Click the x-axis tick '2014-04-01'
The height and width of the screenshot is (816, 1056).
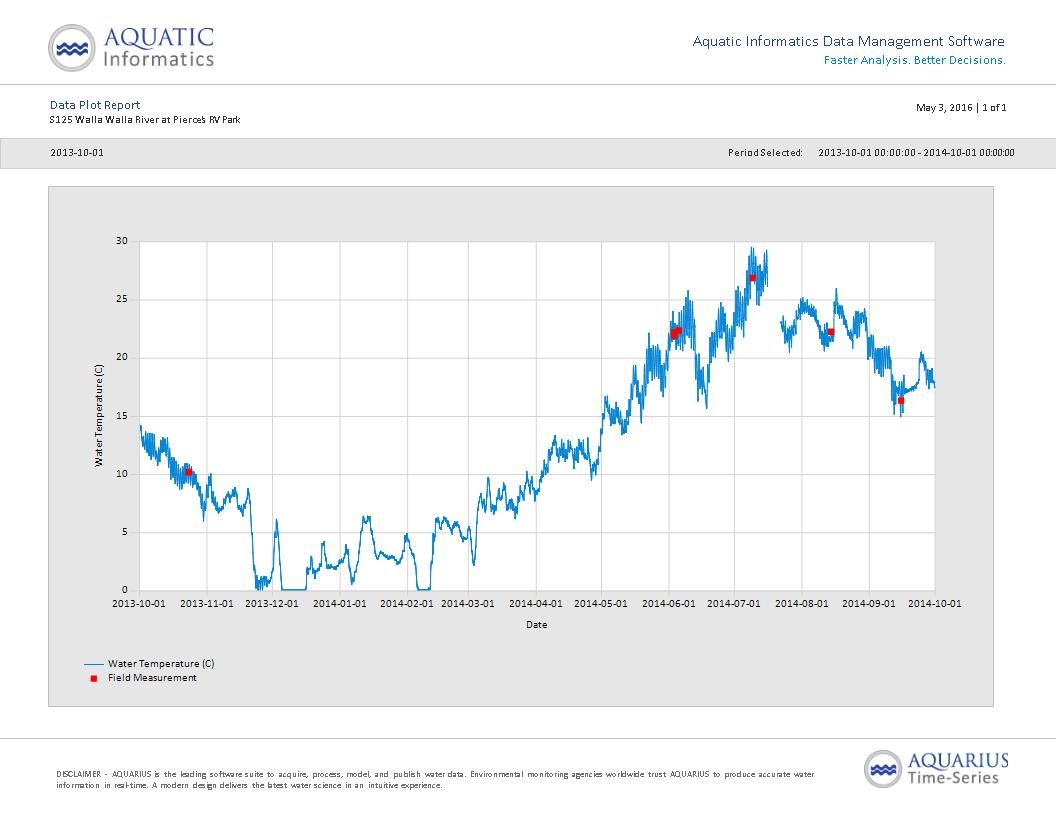click(x=536, y=604)
